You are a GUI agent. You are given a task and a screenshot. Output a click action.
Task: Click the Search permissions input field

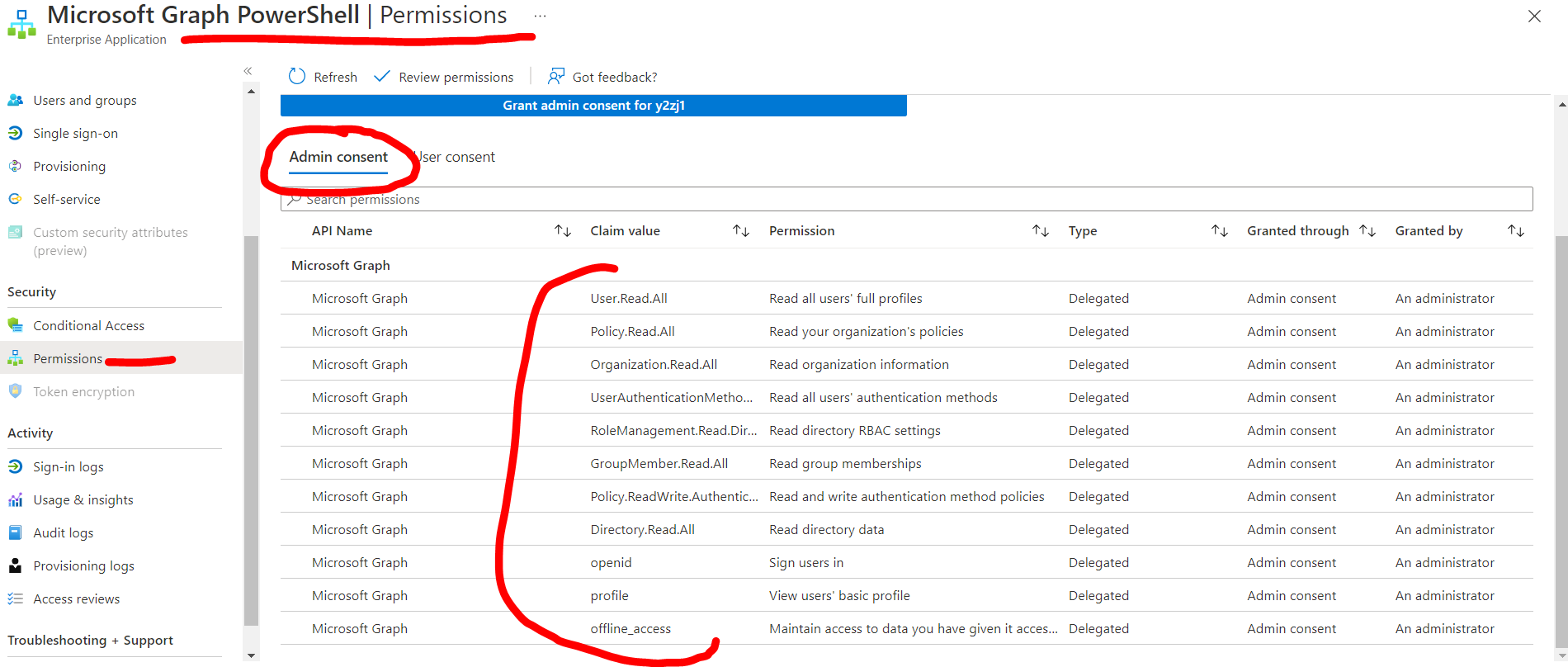(906, 199)
